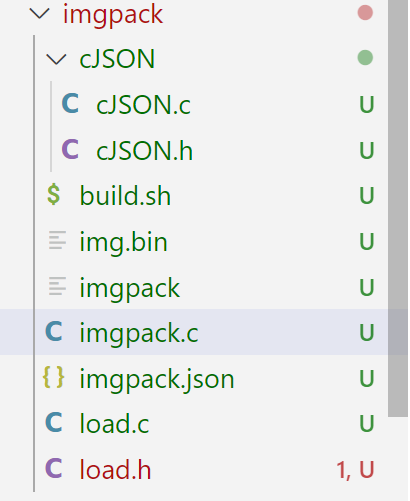The height and width of the screenshot is (501, 410).
Task: Click the purple C icon beside load.h
Action: click(x=54, y=468)
